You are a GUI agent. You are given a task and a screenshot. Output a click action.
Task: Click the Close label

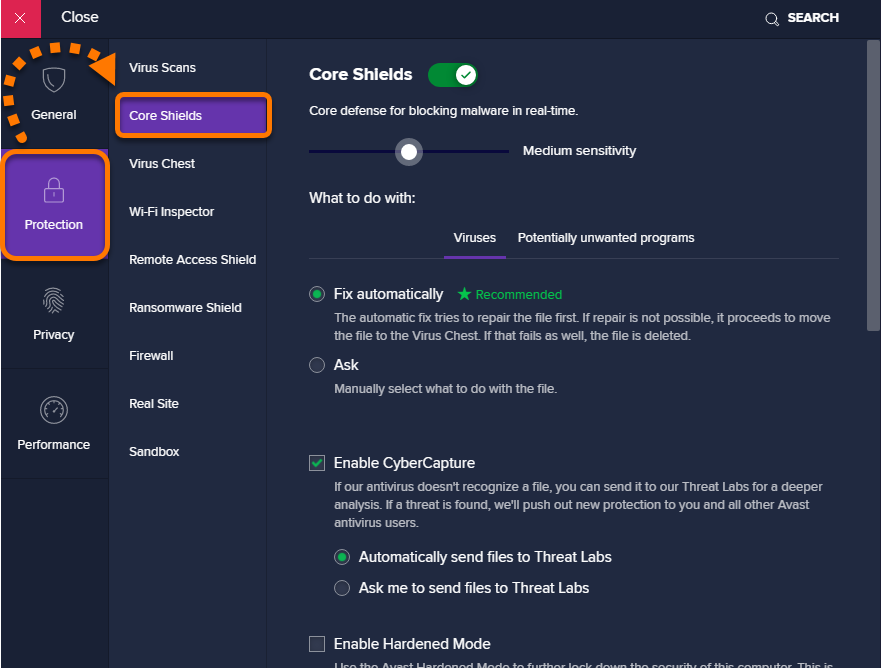(x=80, y=17)
